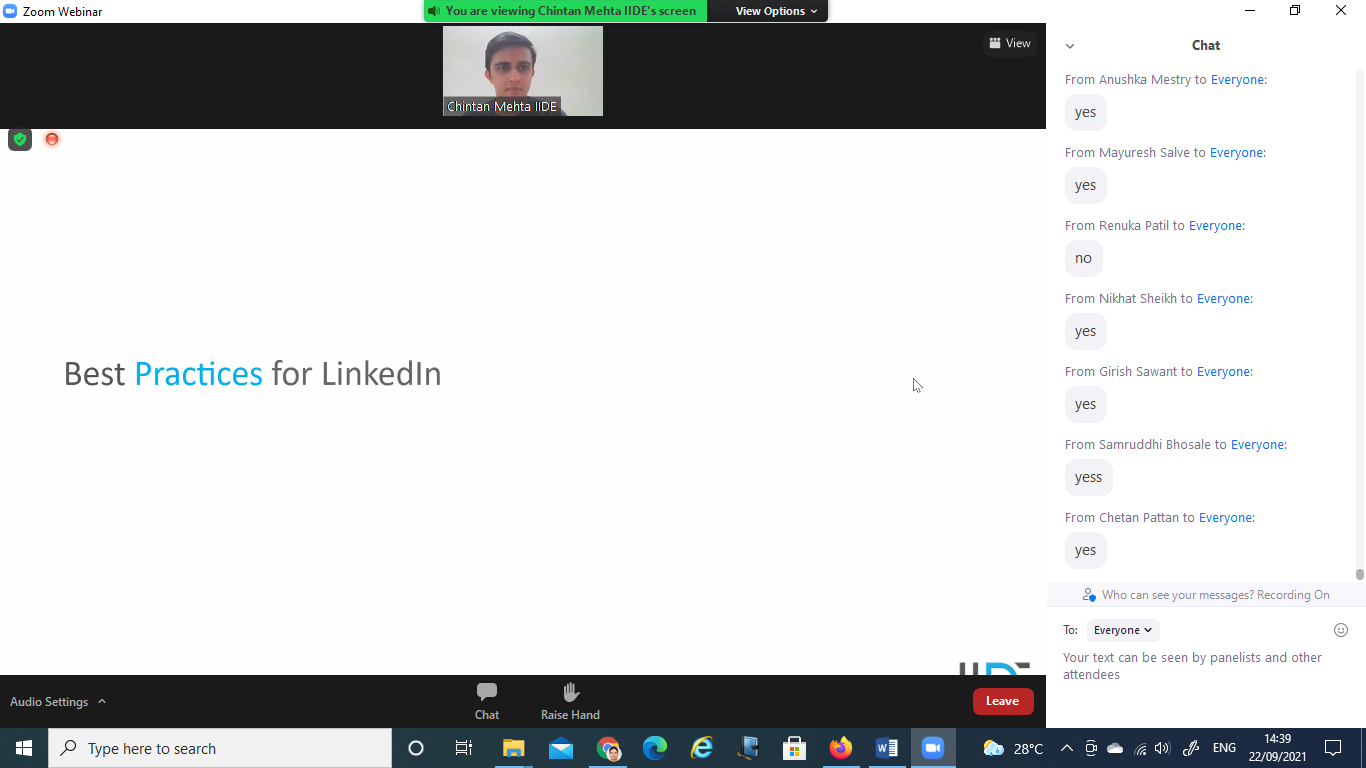Collapse the Chat panel with the chevron
The width and height of the screenshot is (1366, 768).
pyautogui.click(x=1070, y=46)
